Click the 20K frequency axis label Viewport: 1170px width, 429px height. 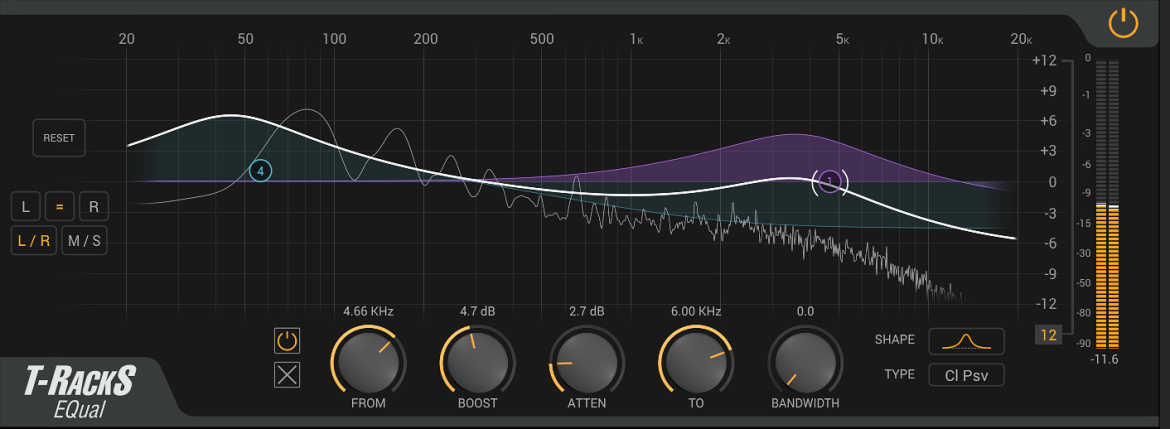pos(1022,40)
